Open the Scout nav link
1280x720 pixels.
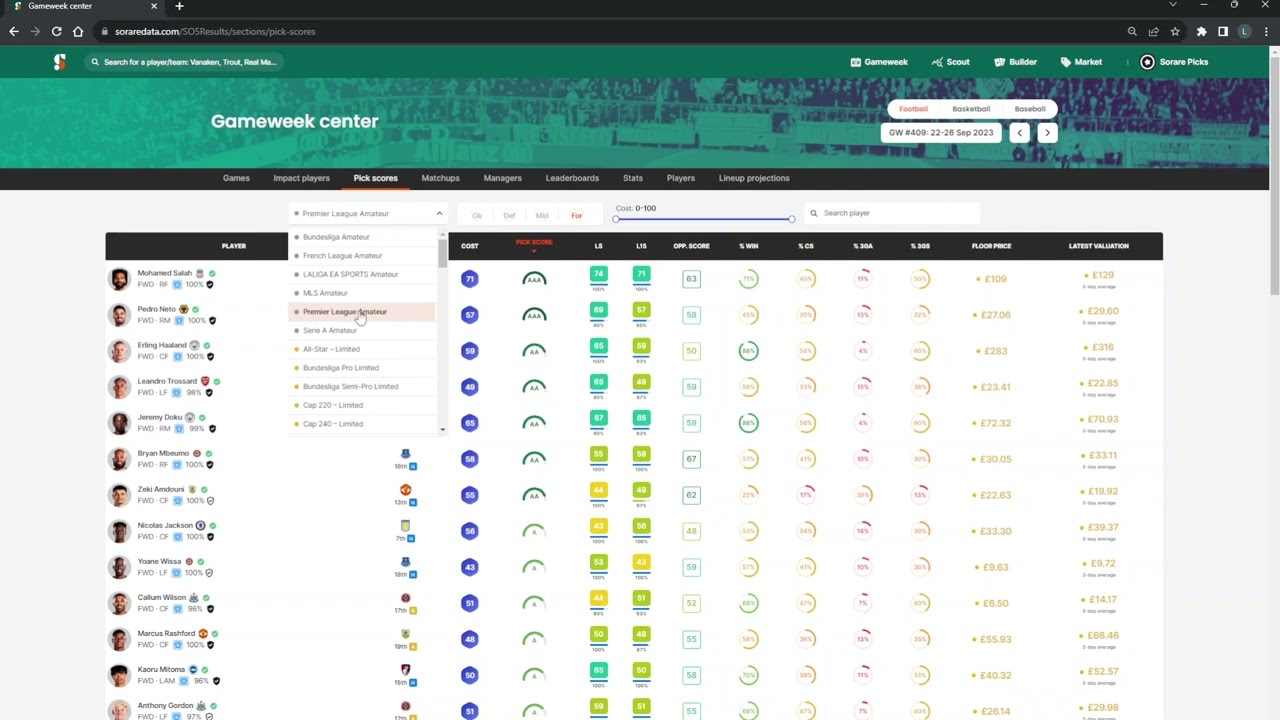tap(950, 62)
